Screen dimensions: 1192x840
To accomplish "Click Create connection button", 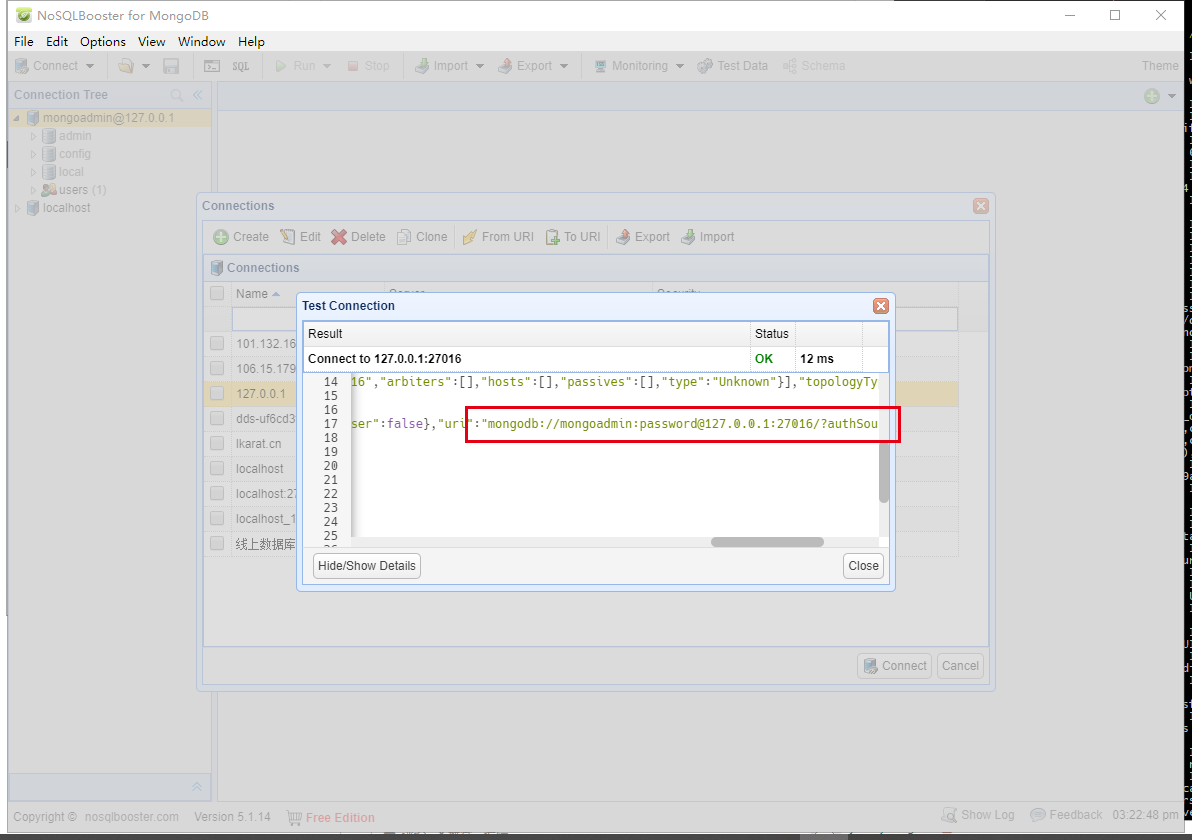I will click(x=241, y=237).
